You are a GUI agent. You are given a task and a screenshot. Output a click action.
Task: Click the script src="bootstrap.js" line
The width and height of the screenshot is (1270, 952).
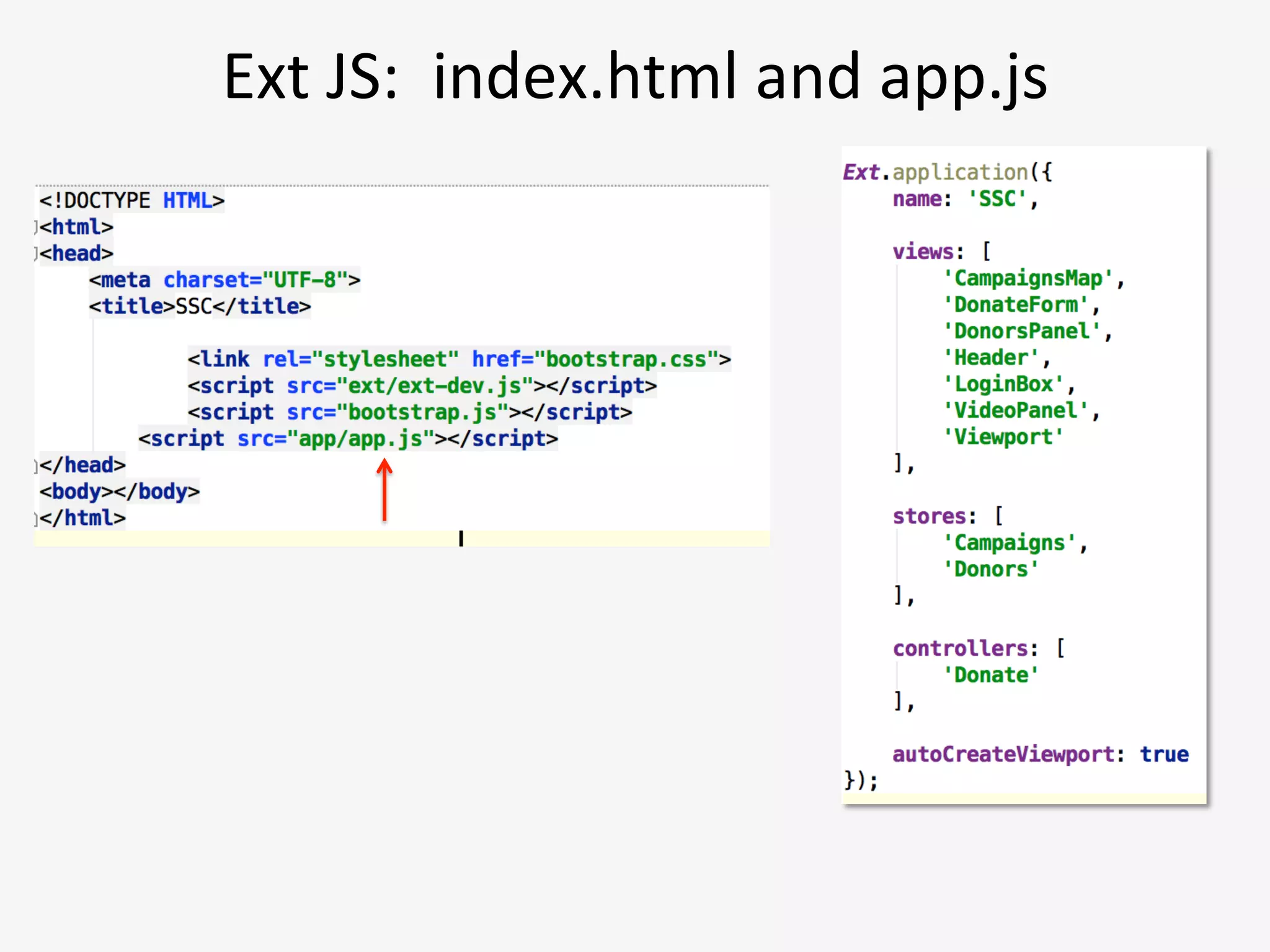pos(410,412)
